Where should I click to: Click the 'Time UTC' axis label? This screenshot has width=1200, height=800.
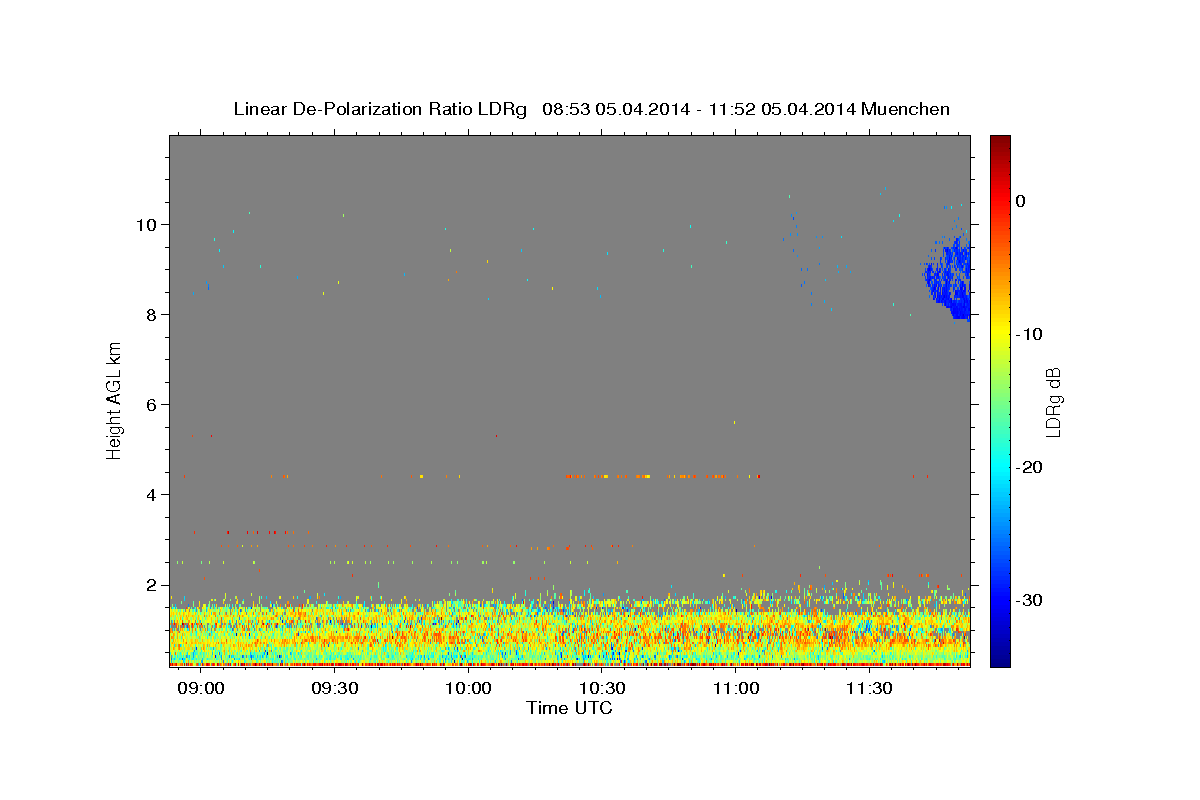(x=569, y=708)
